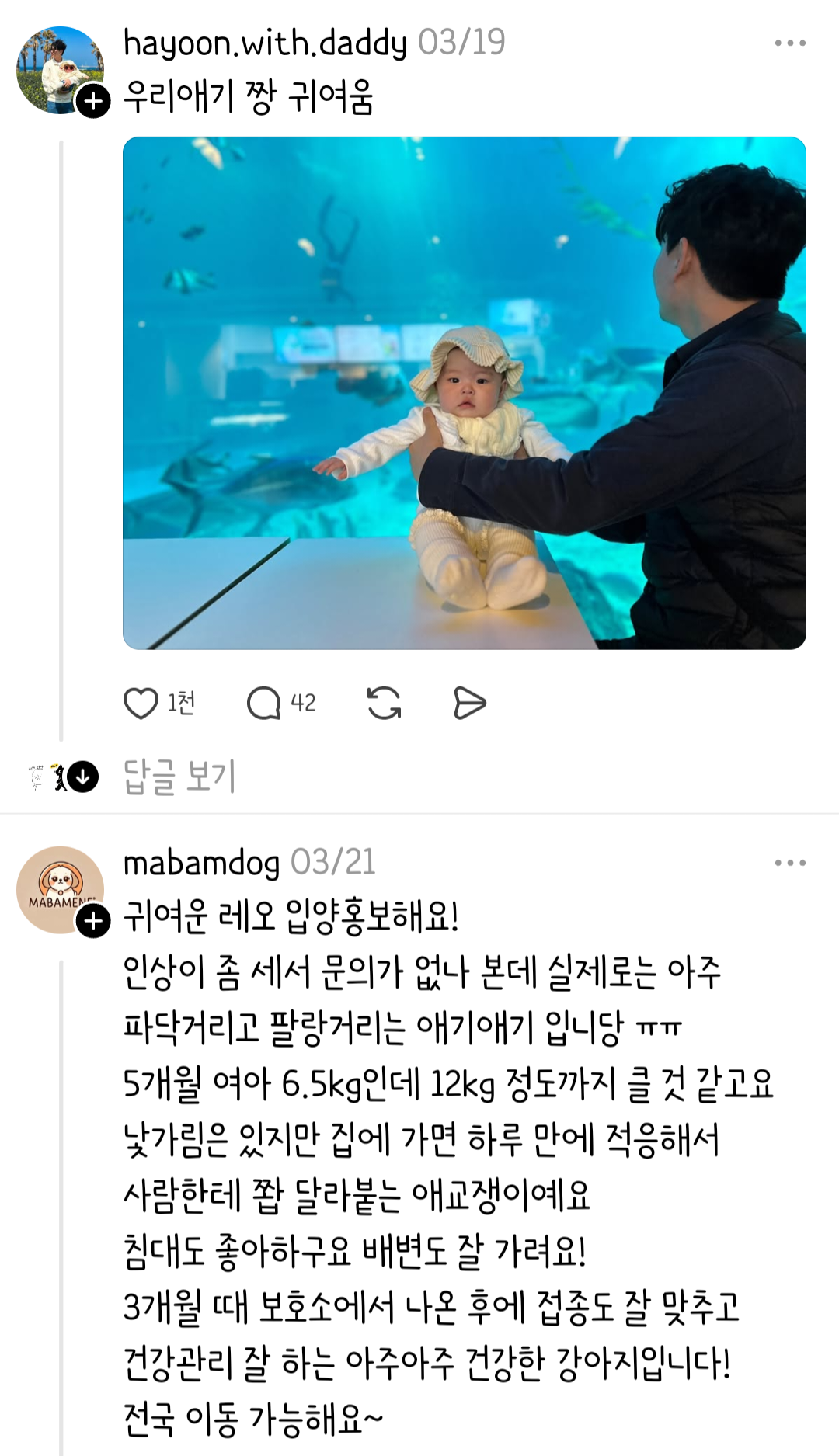Image resolution: width=839 pixels, height=1456 pixels.
Task: View the aquarium baby photo fullscreen
Action: (465, 393)
